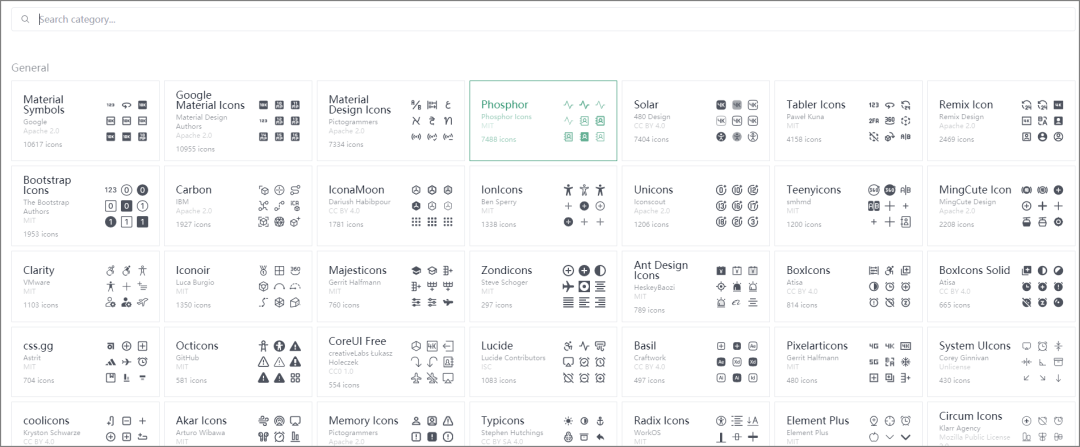Click the down arrow icon in System UIcons

click(x=1059, y=377)
